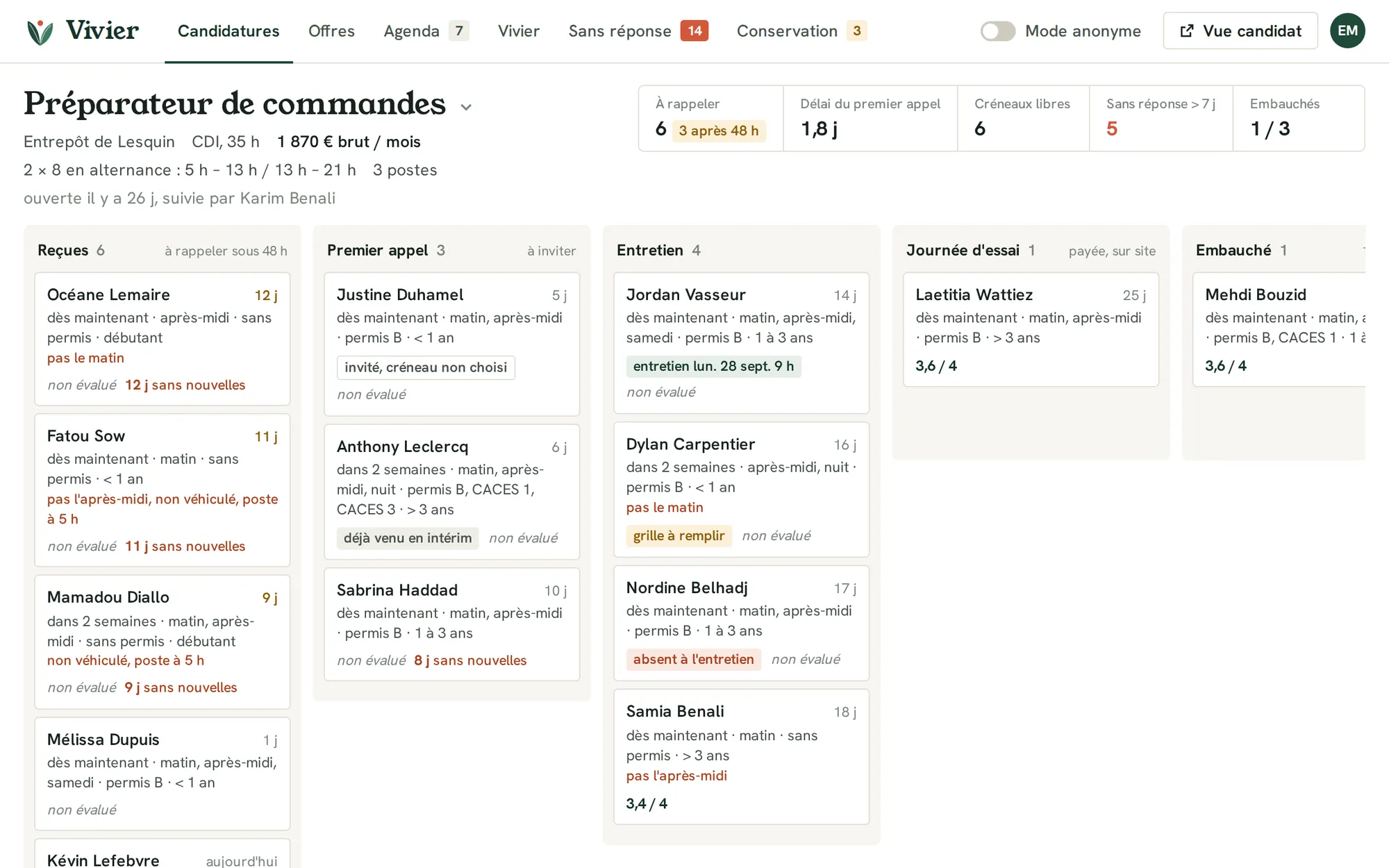Open the Sans réponse tab
1389x868 pixels.
(638, 31)
